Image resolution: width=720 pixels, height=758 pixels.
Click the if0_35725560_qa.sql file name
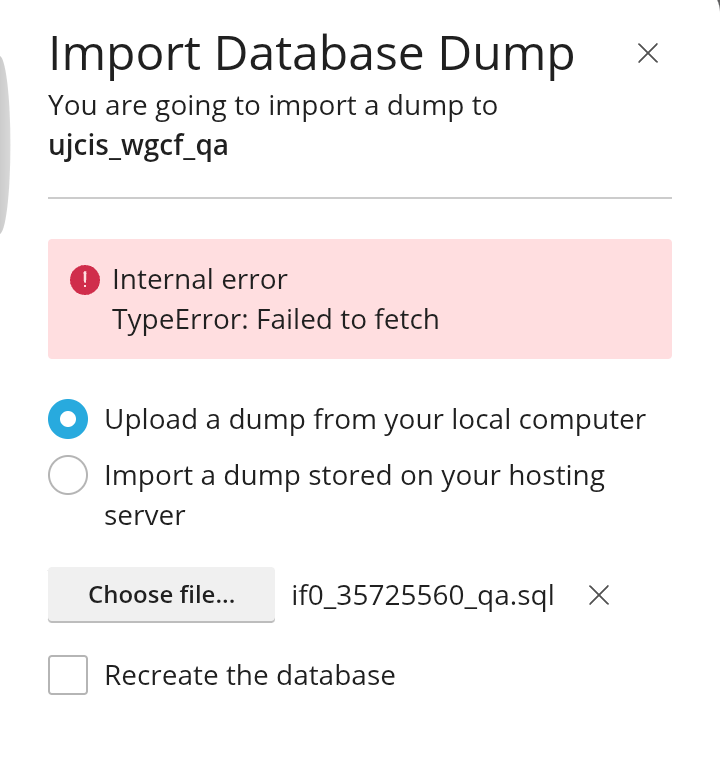click(x=423, y=596)
